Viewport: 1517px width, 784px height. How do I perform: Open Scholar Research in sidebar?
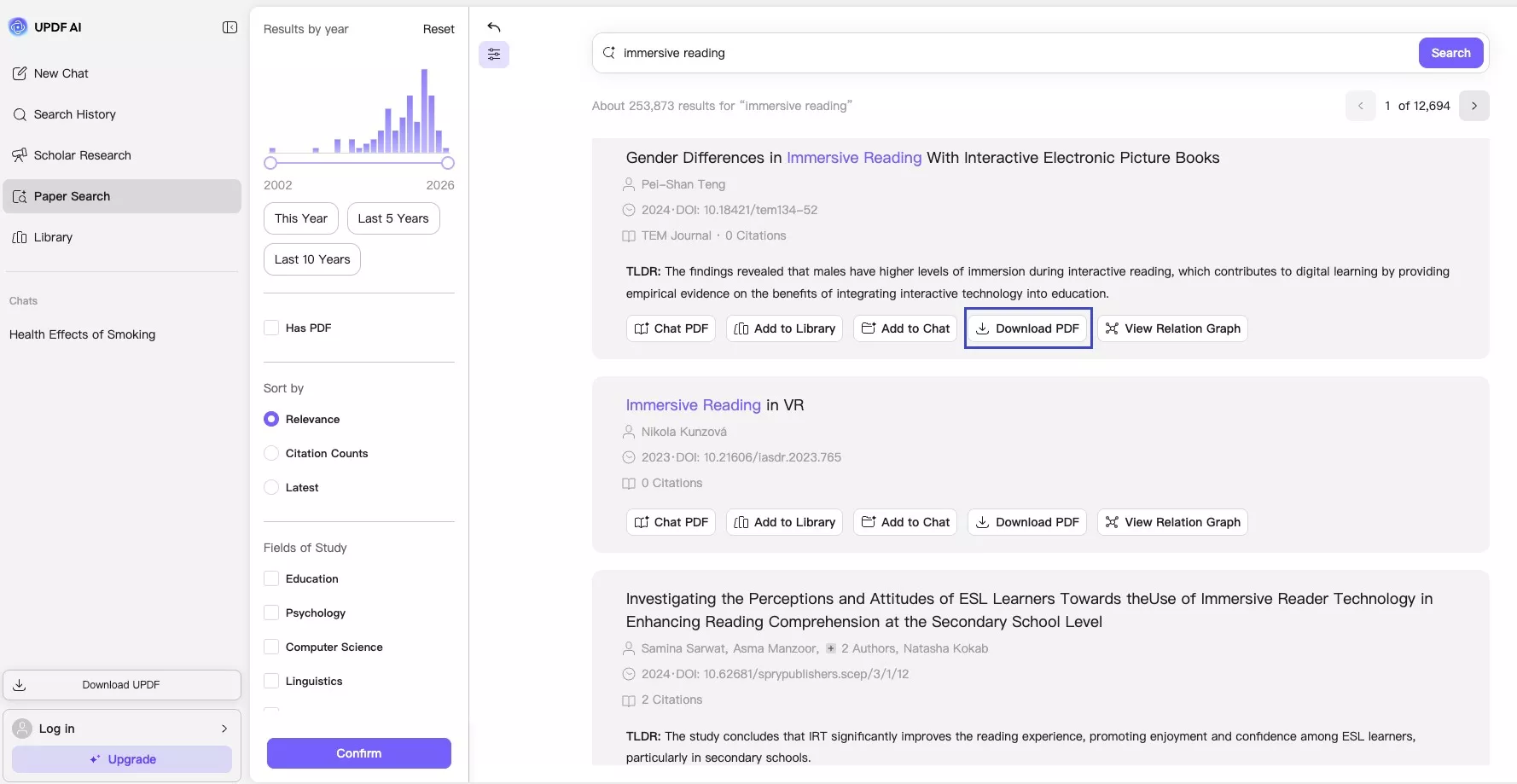82,155
